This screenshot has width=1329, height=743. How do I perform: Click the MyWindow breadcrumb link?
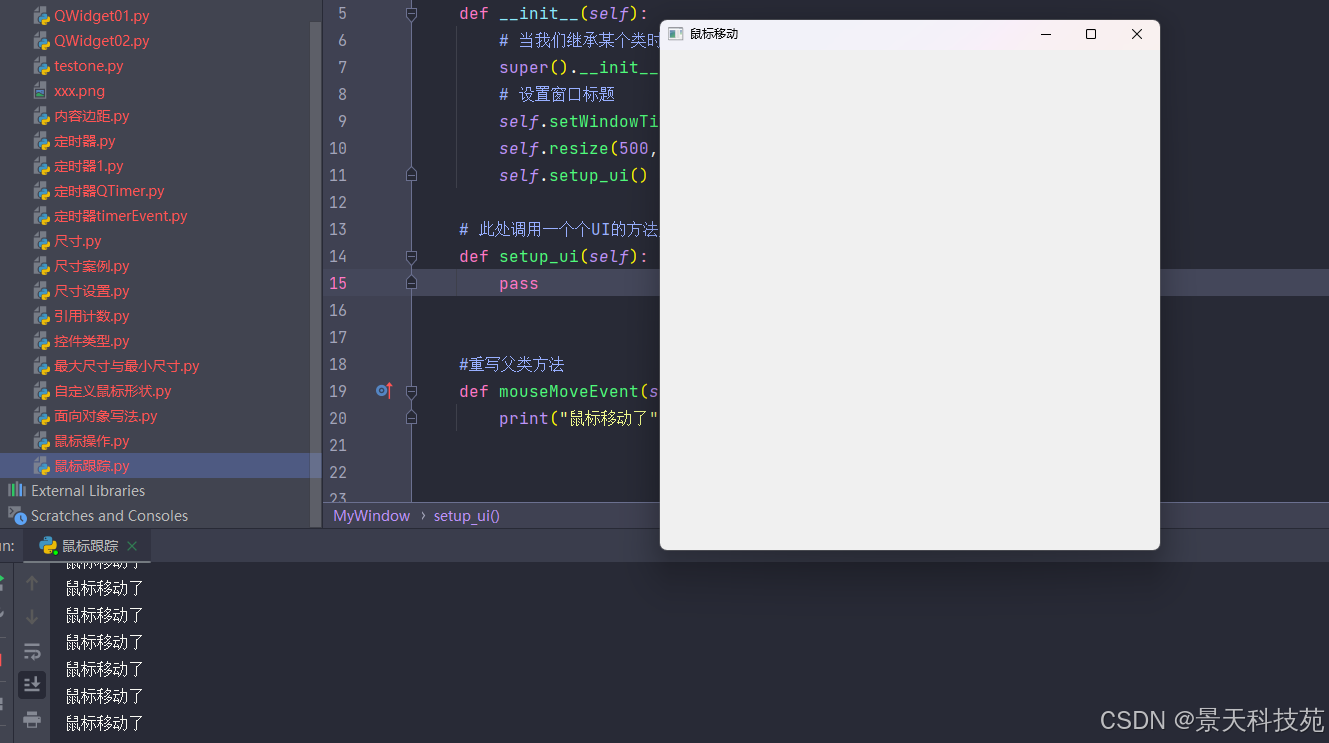tap(371, 515)
